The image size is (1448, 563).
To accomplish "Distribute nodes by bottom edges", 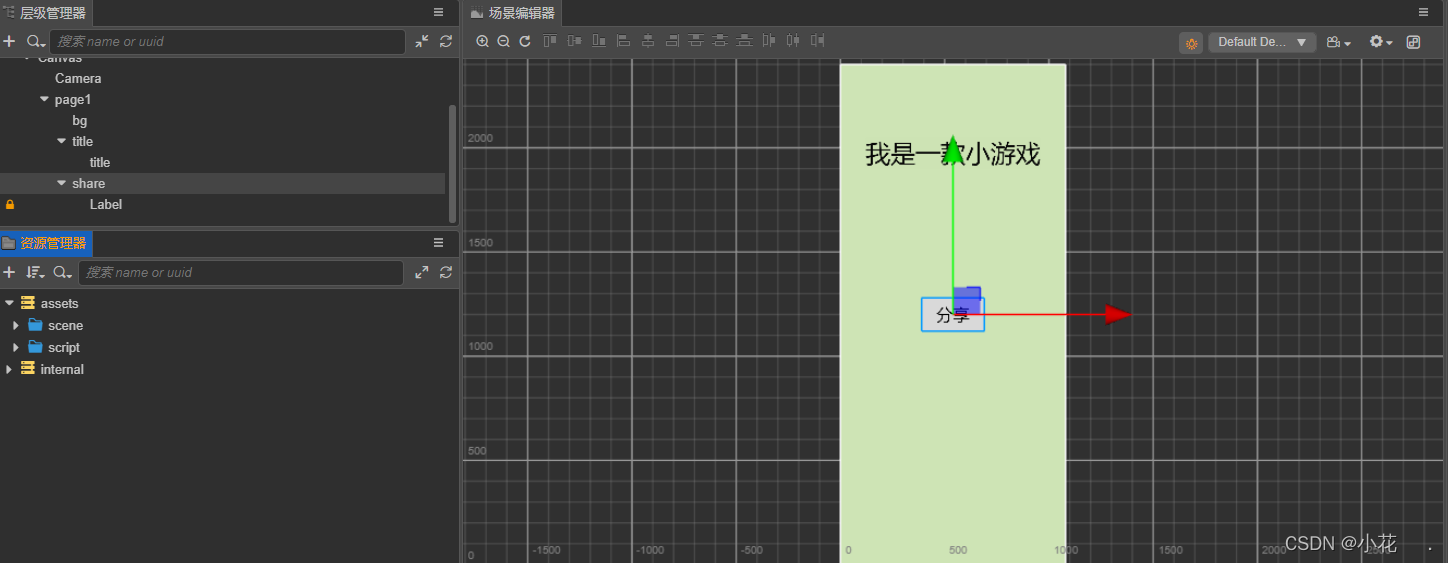I will click(744, 41).
